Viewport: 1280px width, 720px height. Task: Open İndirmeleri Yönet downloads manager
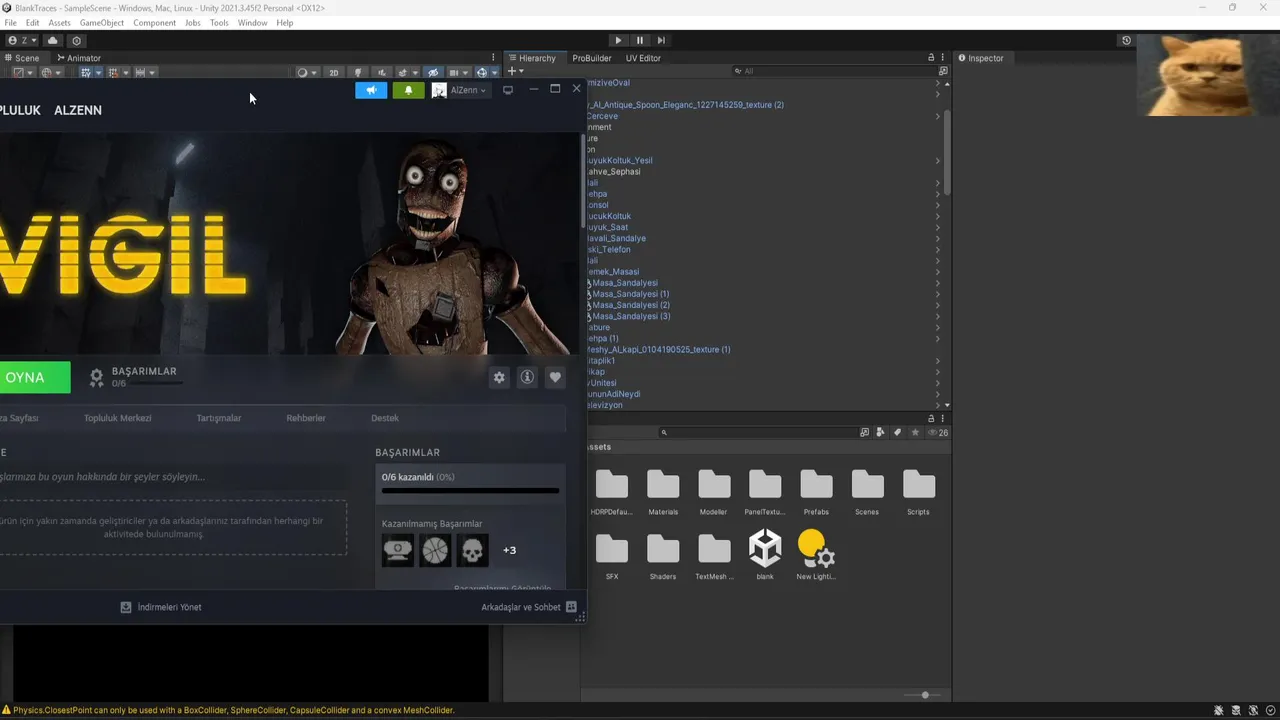tap(161, 607)
